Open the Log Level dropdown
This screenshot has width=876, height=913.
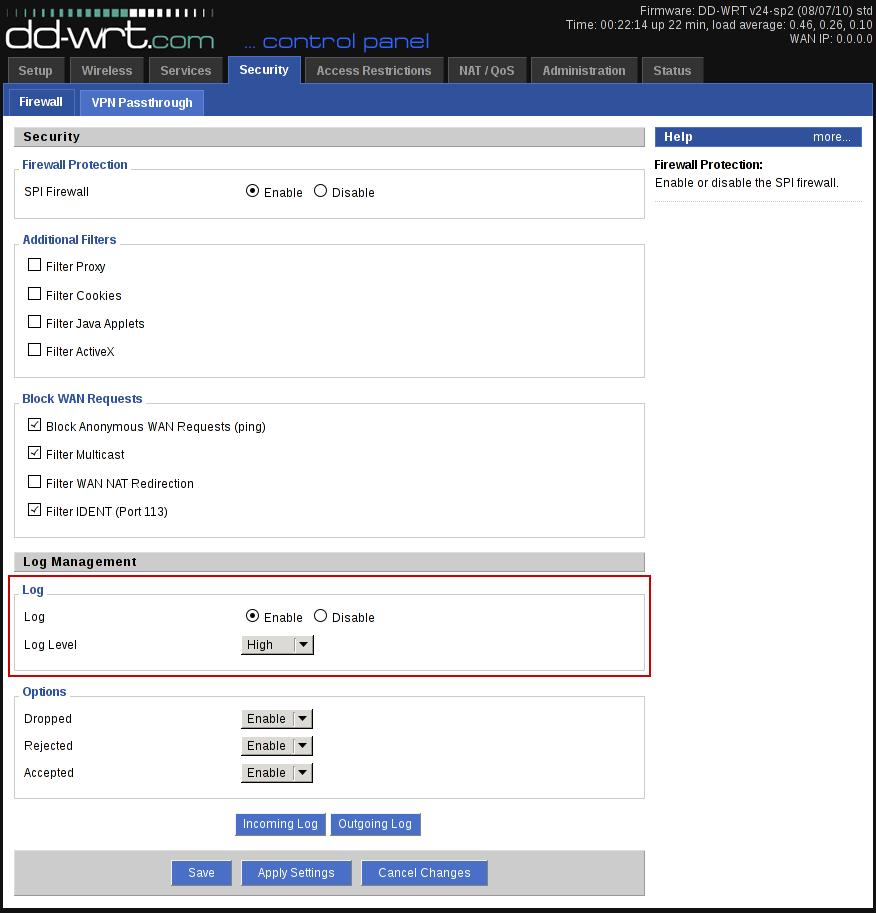(x=277, y=645)
